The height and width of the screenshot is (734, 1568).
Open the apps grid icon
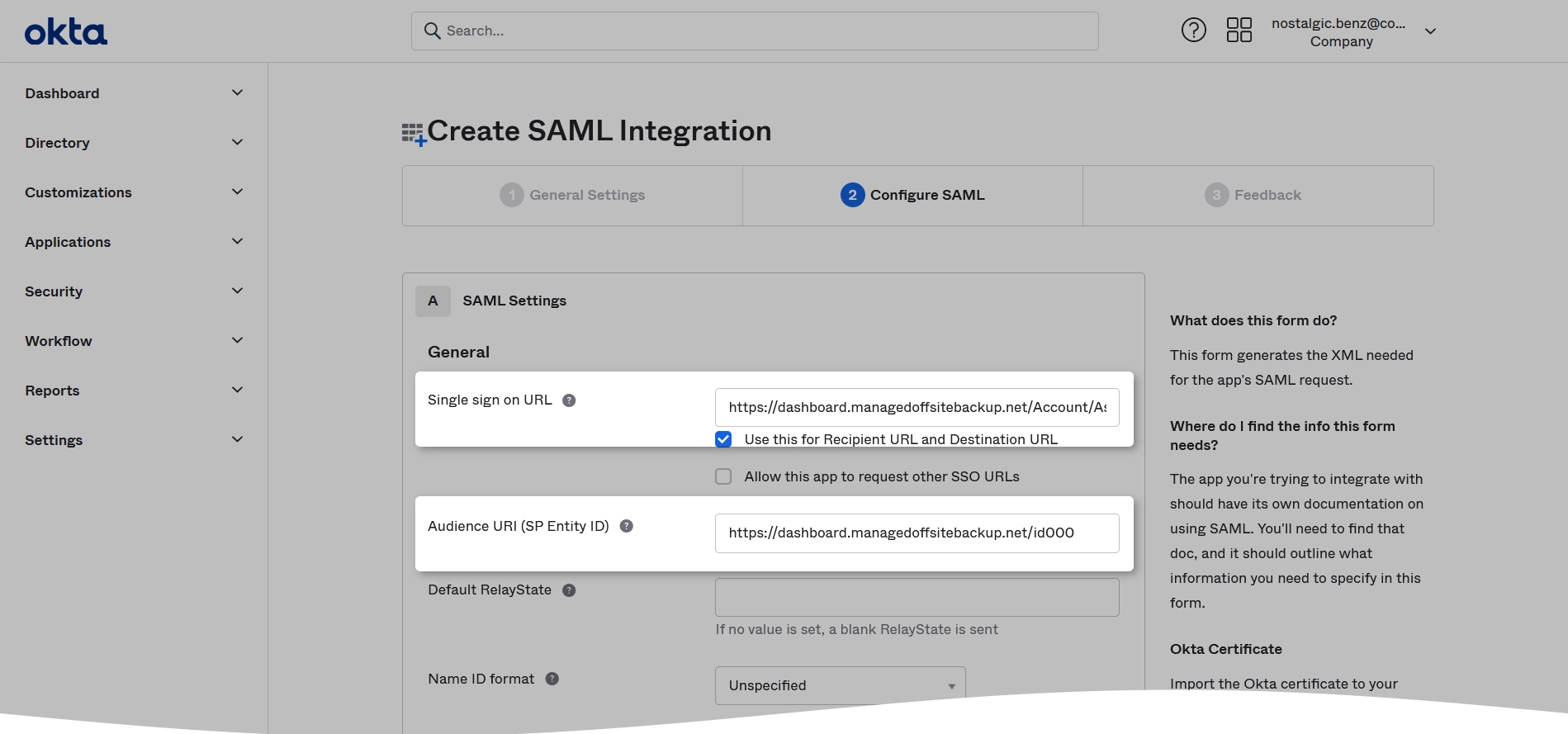(x=1239, y=31)
